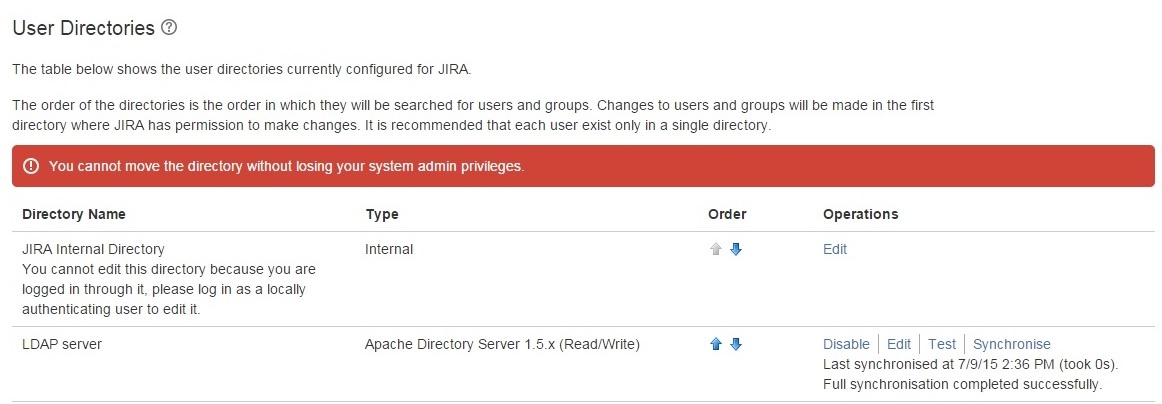Move LDAP server directory up

715,345
